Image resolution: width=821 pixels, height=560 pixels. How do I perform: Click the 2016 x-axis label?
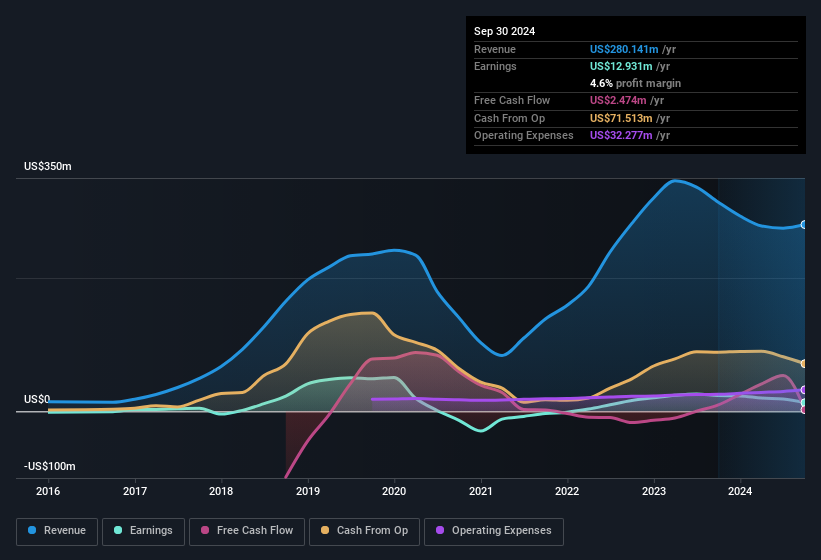pos(48,491)
